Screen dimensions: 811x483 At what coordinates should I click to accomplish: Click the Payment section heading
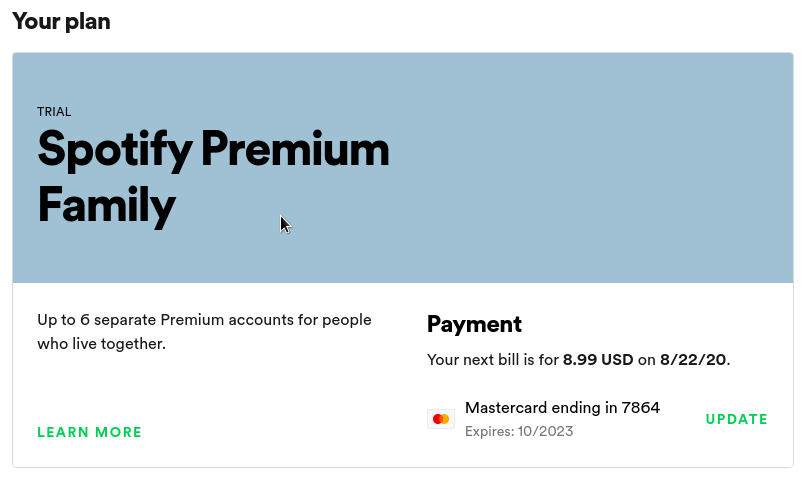tap(474, 325)
